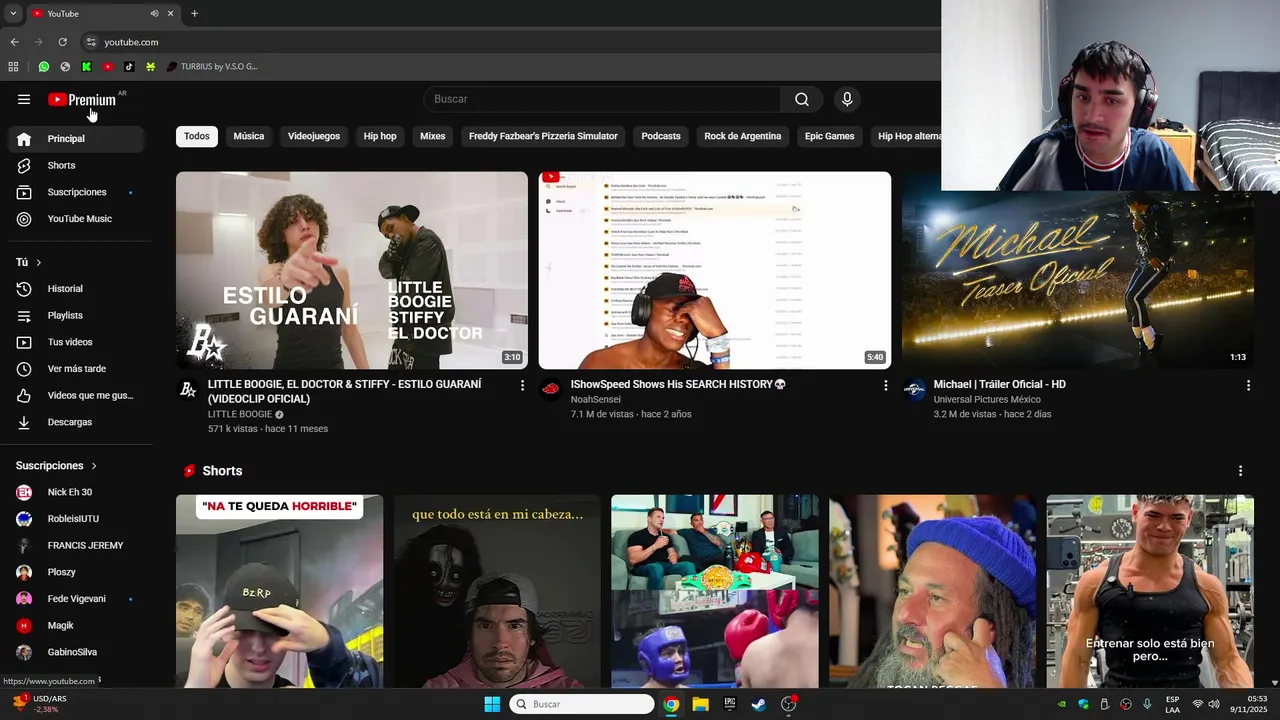Open the browser apps grid icon
This screenshot has height=720, width=1280.
point(13,67)
